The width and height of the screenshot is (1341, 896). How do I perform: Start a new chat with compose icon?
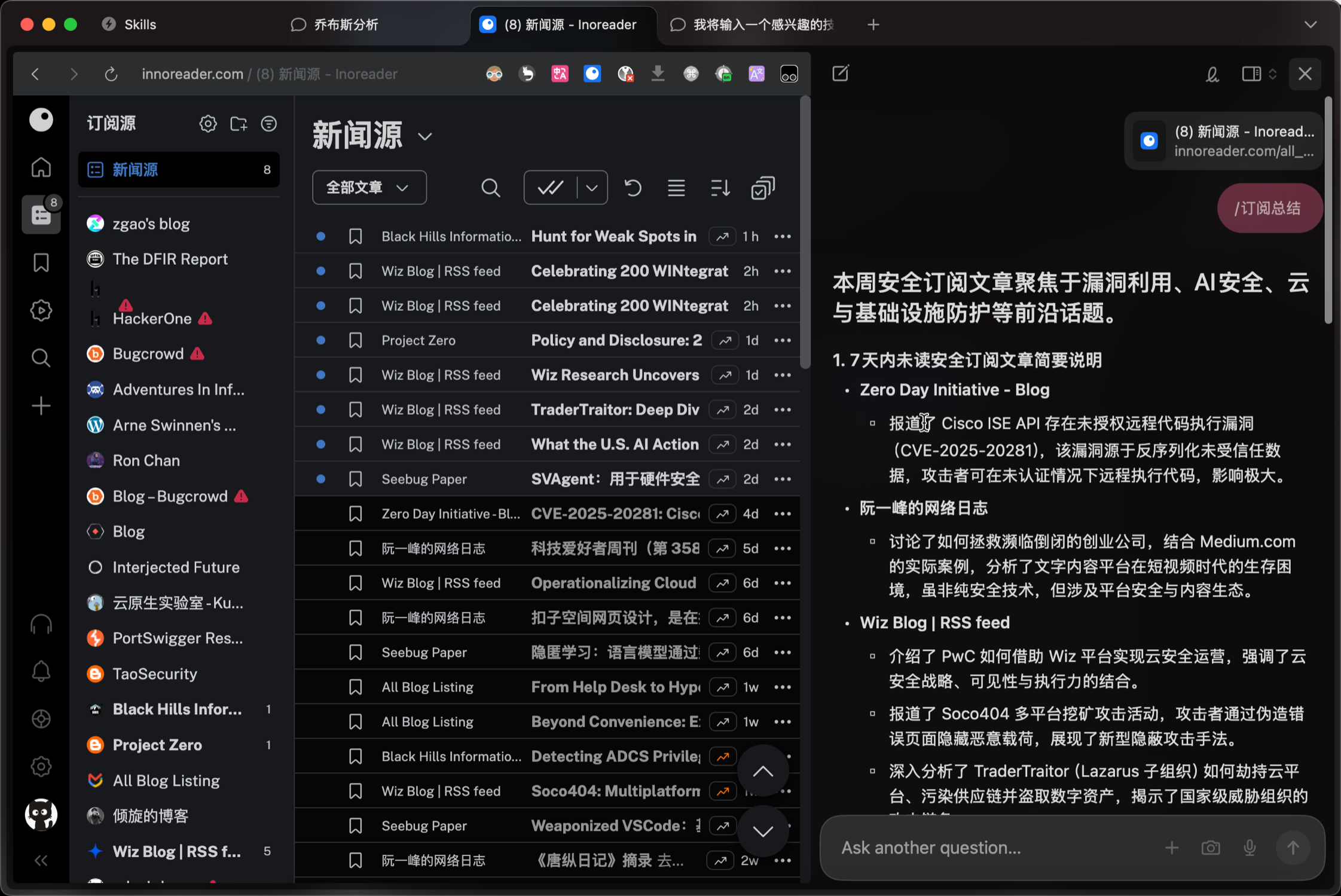[x=841, y=74]
